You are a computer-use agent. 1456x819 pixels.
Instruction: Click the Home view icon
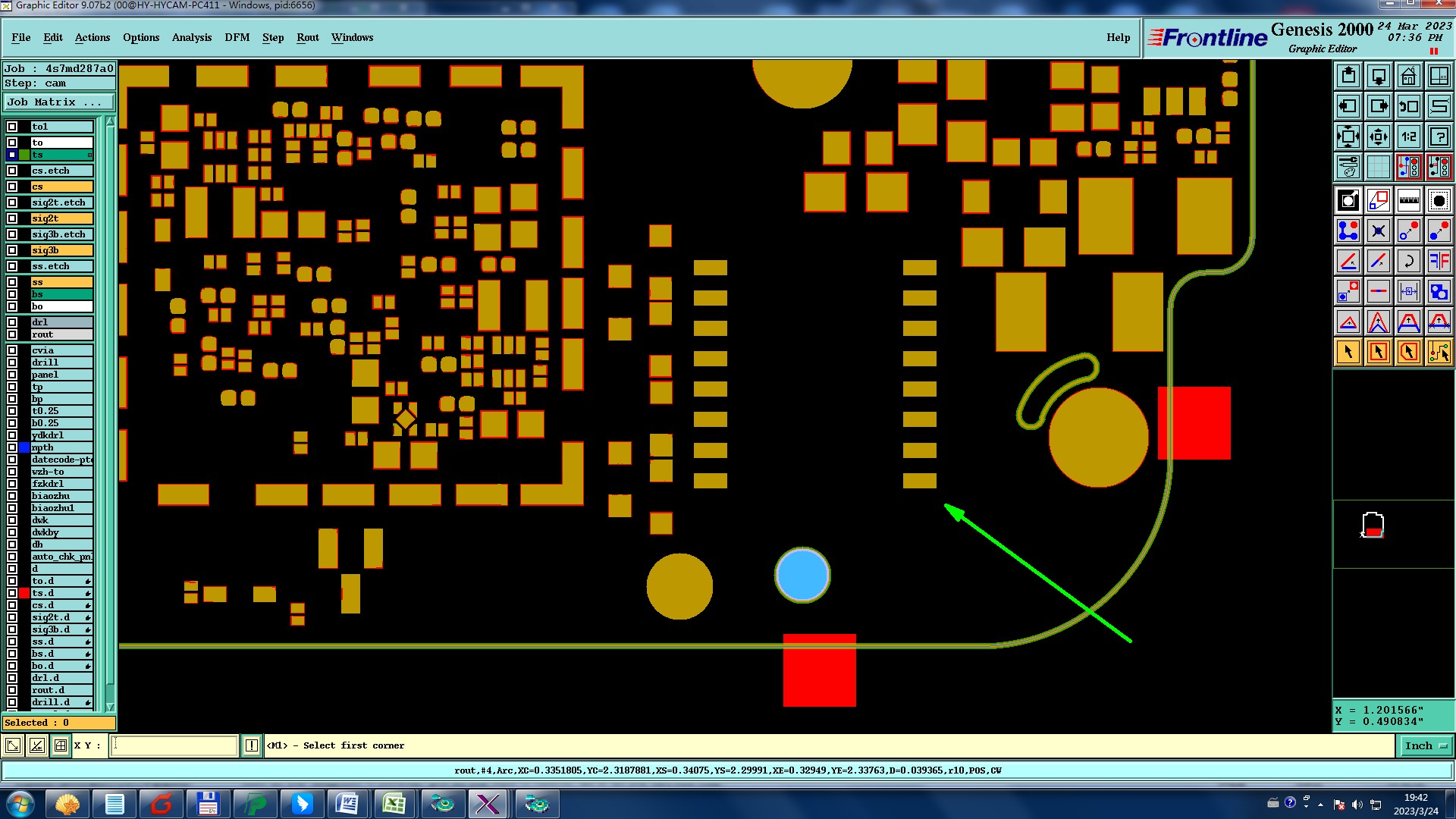(x=1408, y=76)
